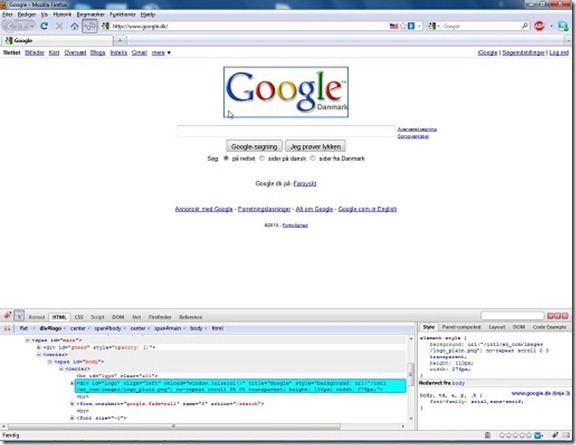
Task: Select the 'på nettet' radio button
Action: (x=226, y=158)
